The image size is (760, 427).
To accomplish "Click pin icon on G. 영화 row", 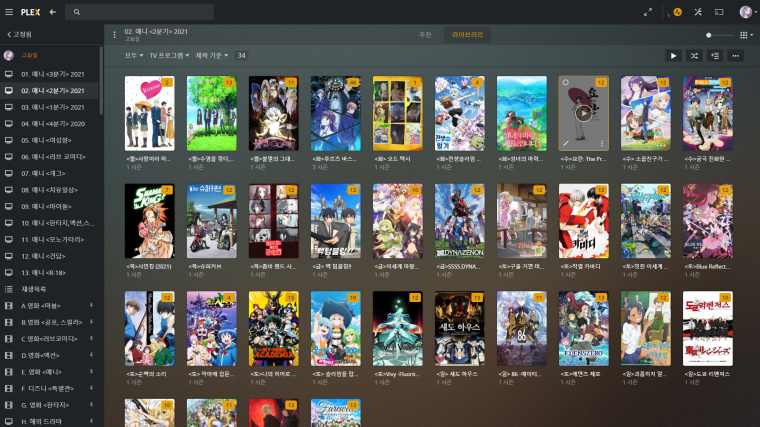I will tap(91, 405).
